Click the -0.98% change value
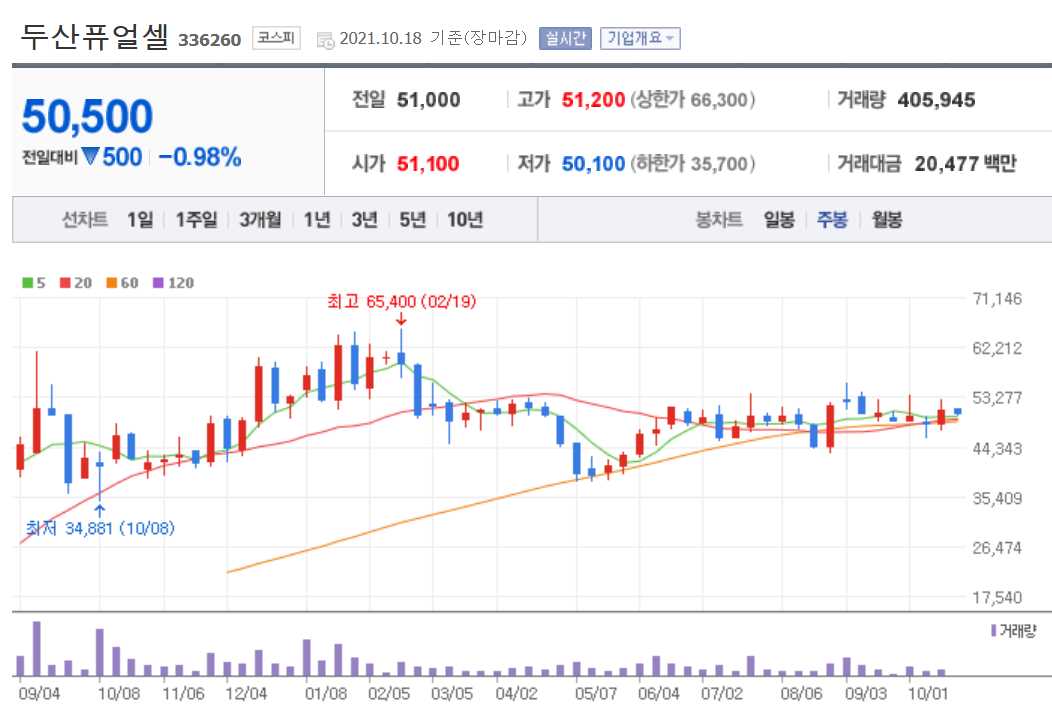The width and height of the screenshot is (1052, 709). 199,157
